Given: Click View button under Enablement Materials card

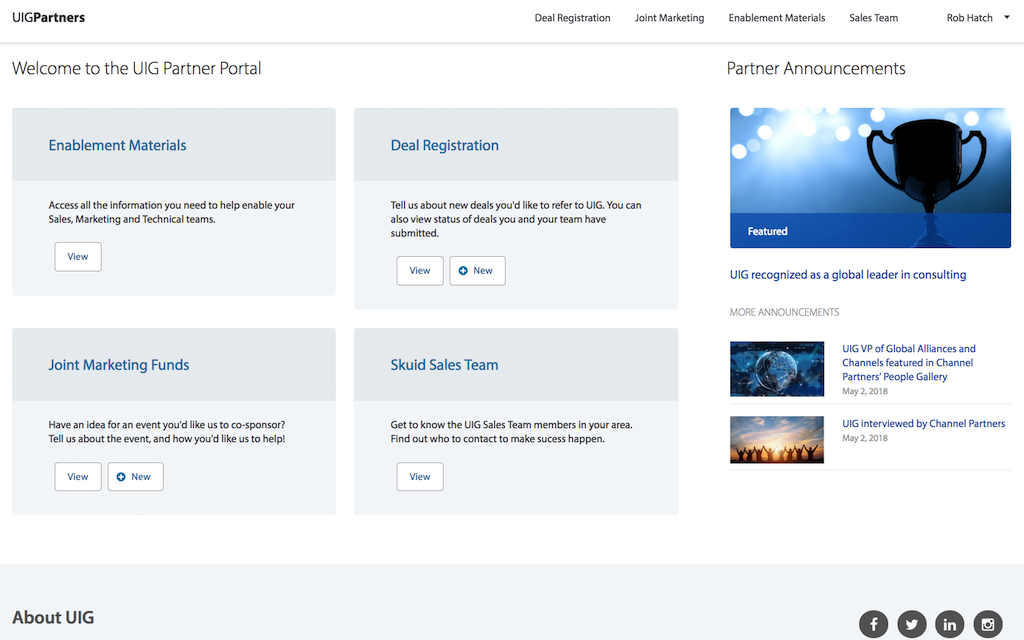Looking at the screenshot, I should click(78, 257).
